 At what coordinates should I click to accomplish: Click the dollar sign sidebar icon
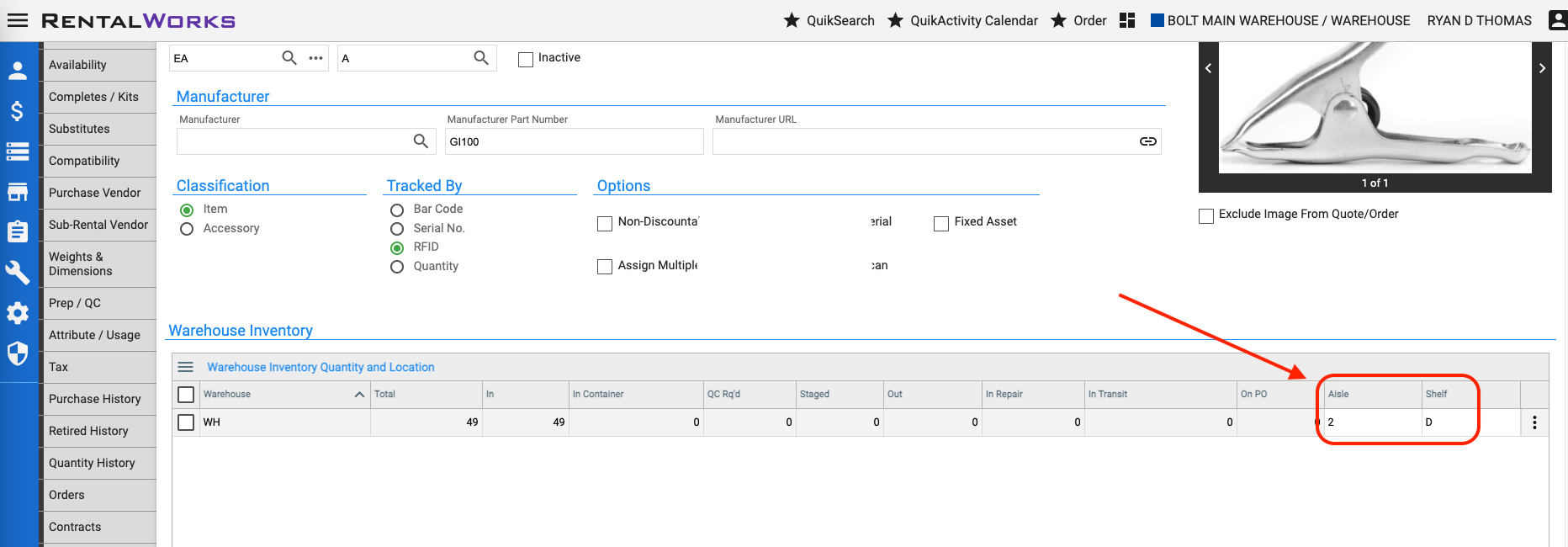(17, 111)
